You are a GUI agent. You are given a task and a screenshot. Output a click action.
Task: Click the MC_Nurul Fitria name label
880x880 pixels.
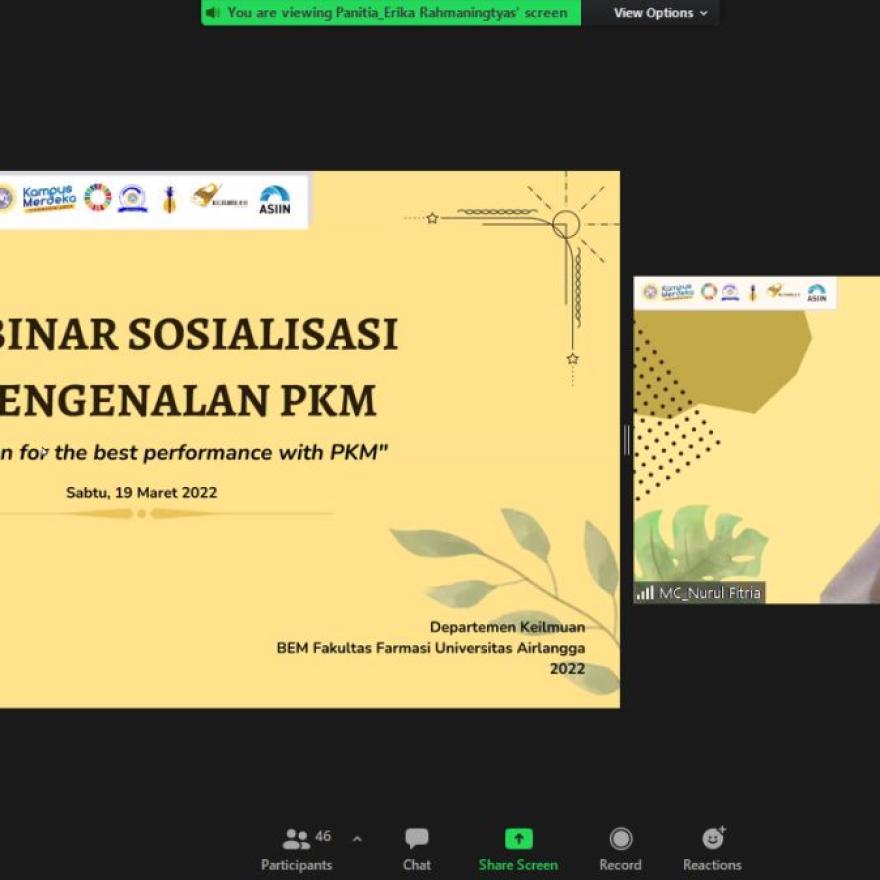click(x=709, y=593)
